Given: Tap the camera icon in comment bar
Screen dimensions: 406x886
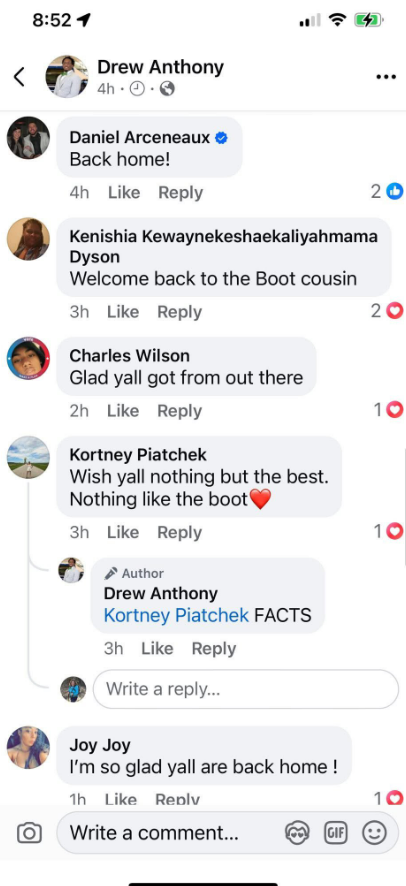Looking at the screenshot, I should point(29,832).
